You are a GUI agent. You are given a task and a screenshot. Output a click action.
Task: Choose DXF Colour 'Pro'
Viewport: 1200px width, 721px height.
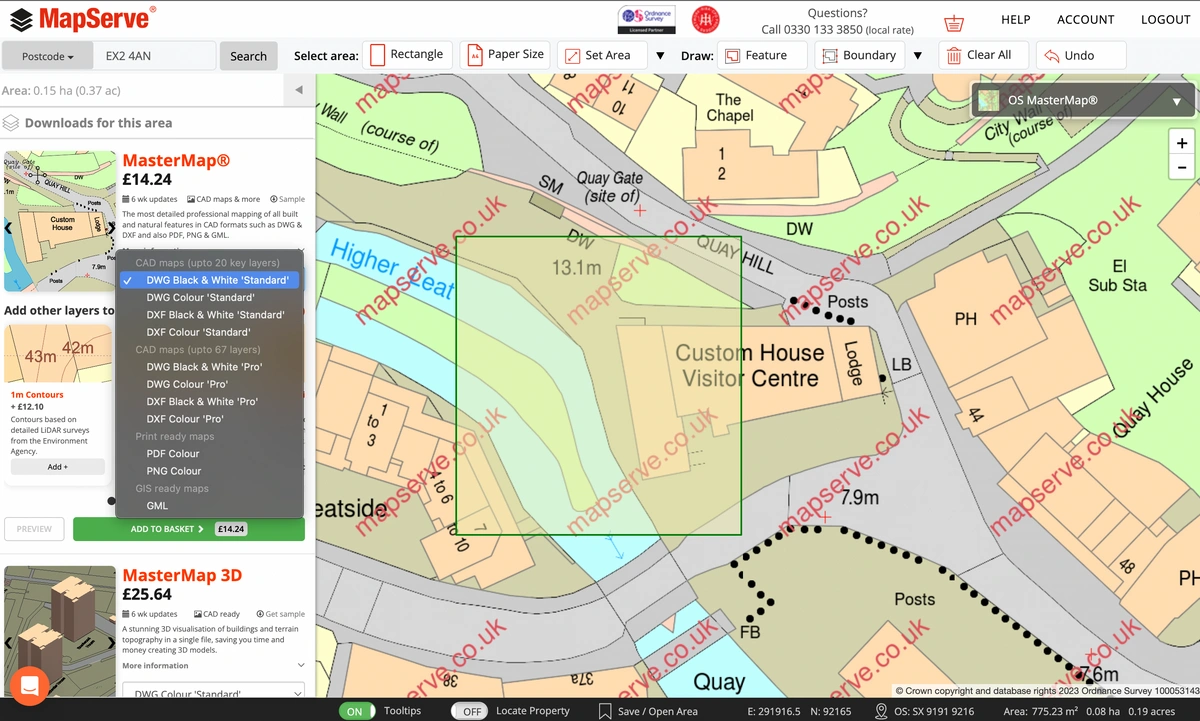pyautogui.click(x=209, y=419)
